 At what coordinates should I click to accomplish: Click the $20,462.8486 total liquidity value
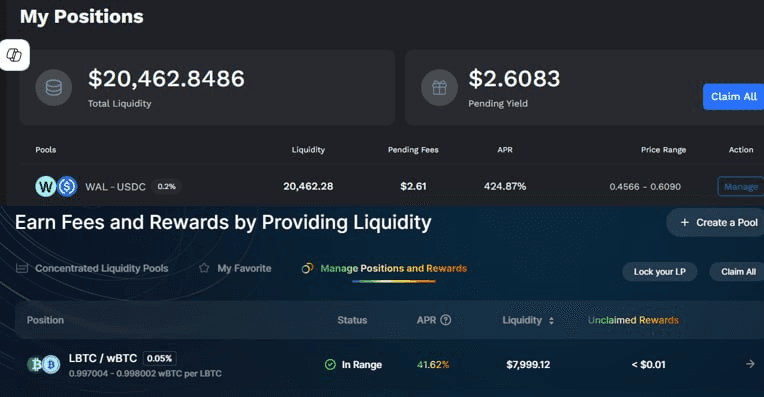click(x=166, y=78)
